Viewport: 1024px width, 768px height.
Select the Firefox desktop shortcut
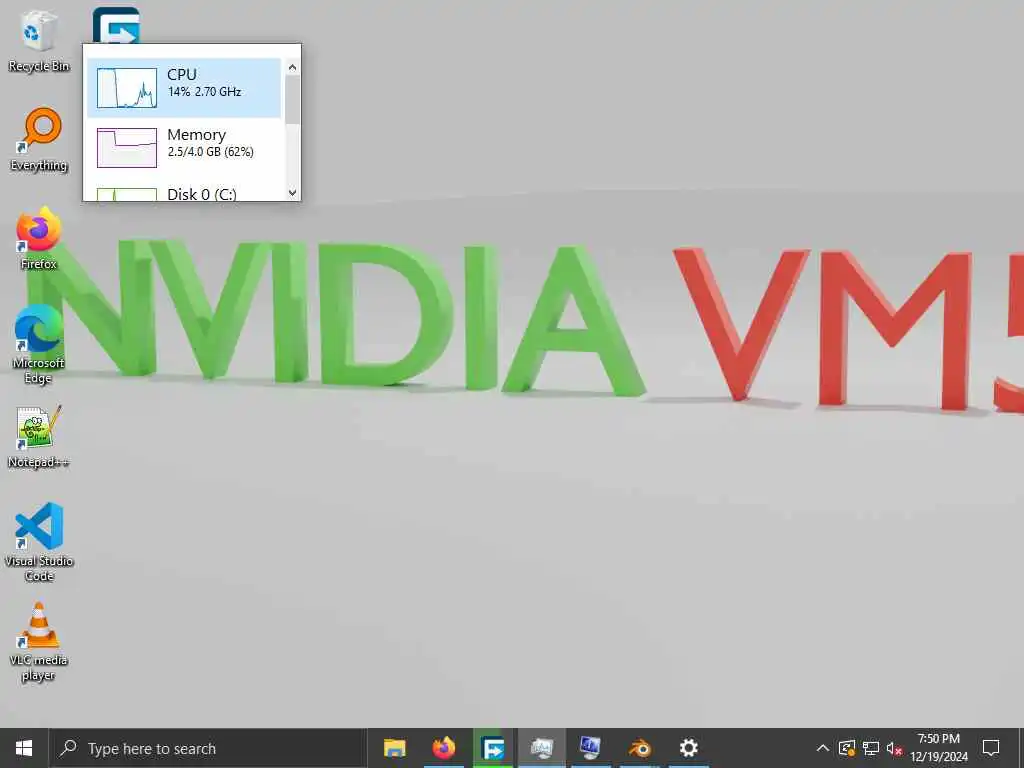(x=39, y=238)
